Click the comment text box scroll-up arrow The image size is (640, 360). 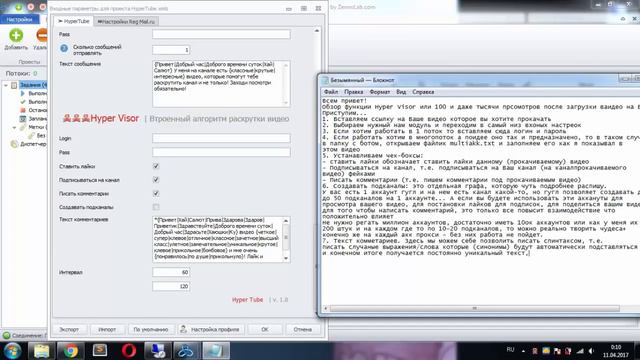pyautogui.click(x=286, y=221)
